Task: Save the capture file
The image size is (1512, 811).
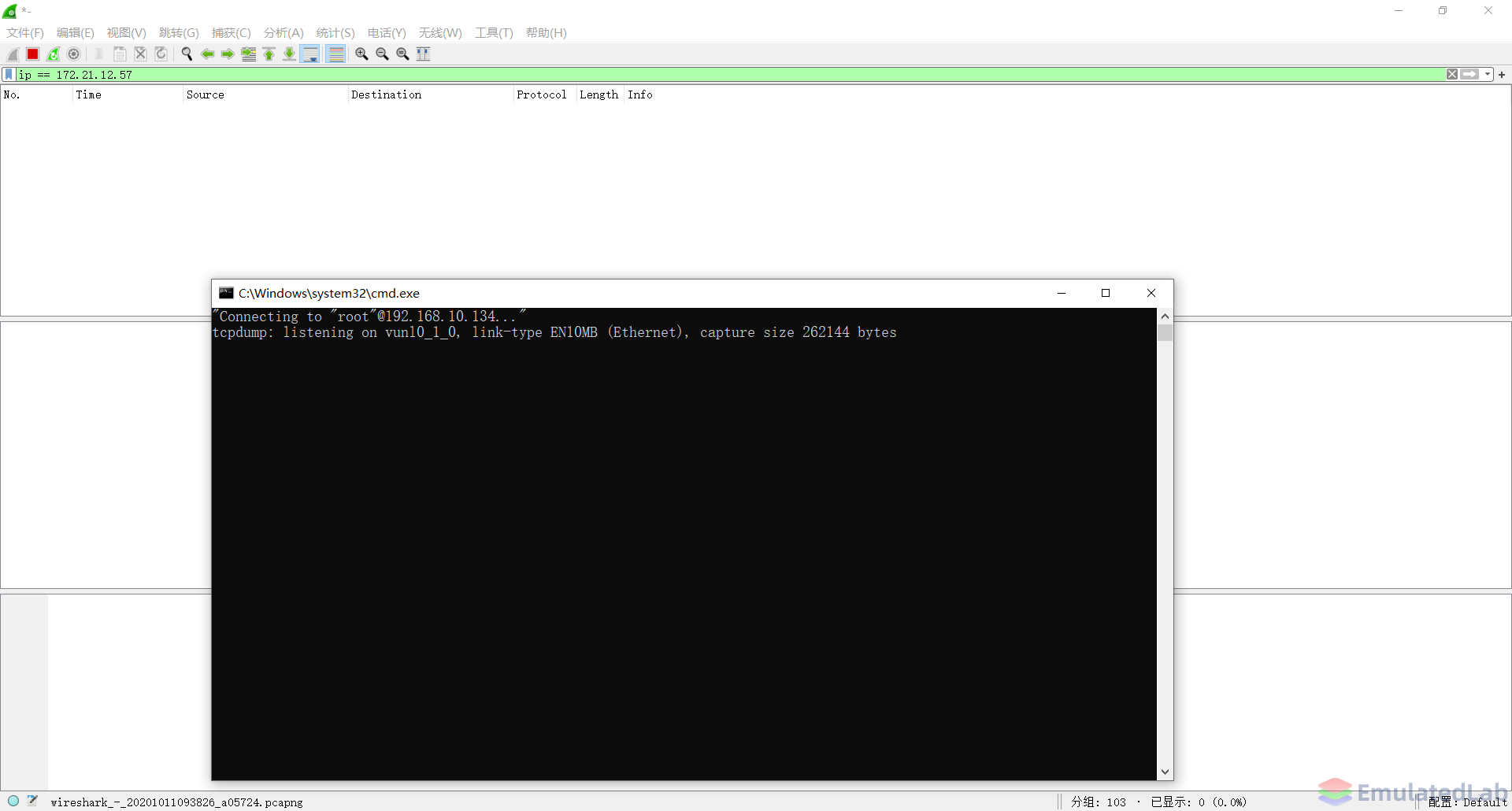Action: pos(120,54)
